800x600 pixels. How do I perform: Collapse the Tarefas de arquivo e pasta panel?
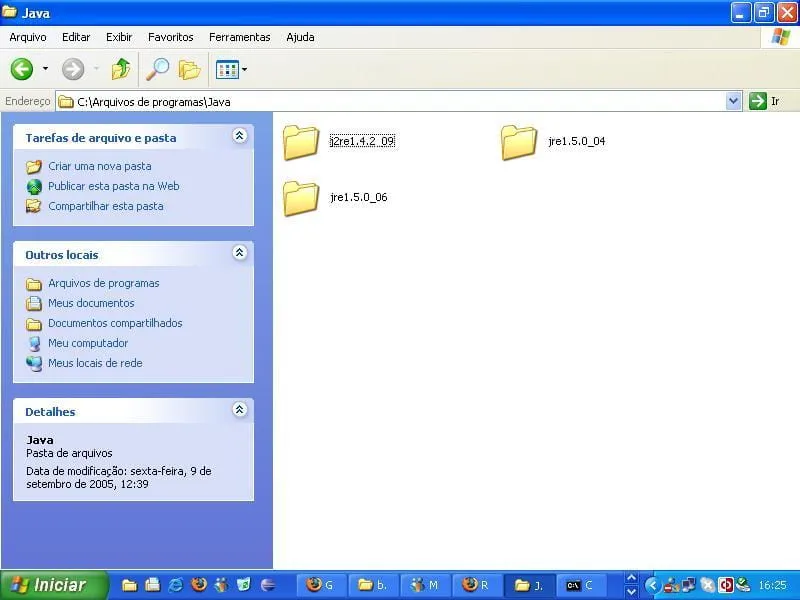coord(239,136)
